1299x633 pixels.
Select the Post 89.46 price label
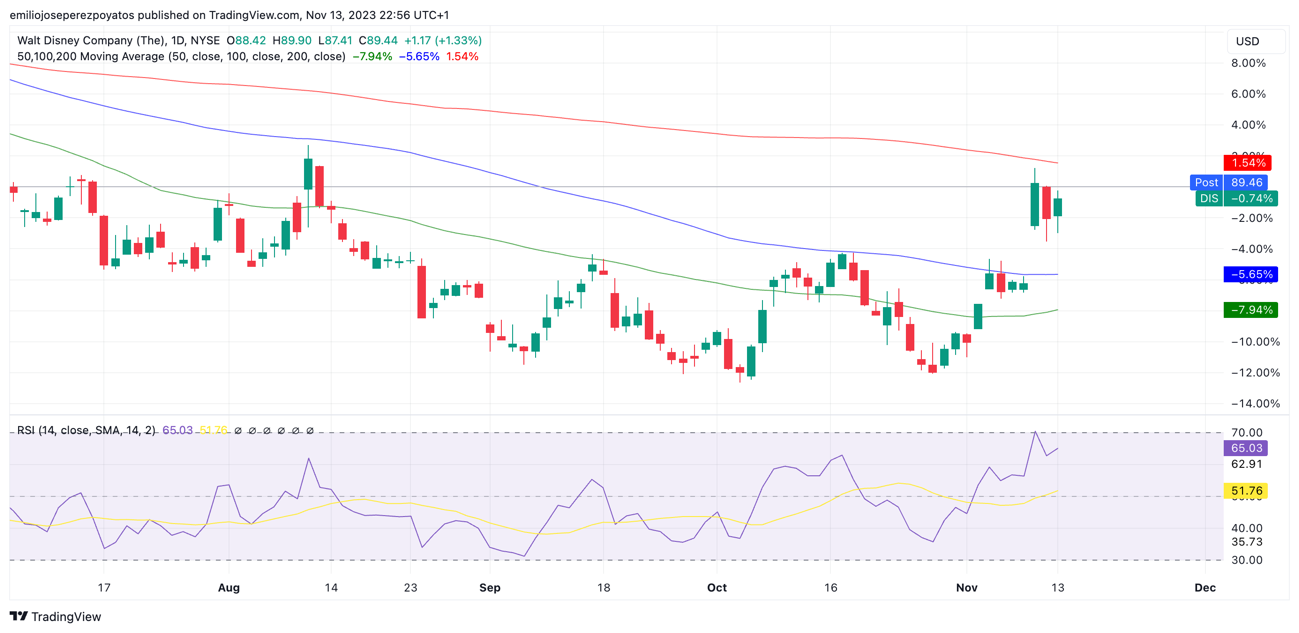coord(1230,183)
